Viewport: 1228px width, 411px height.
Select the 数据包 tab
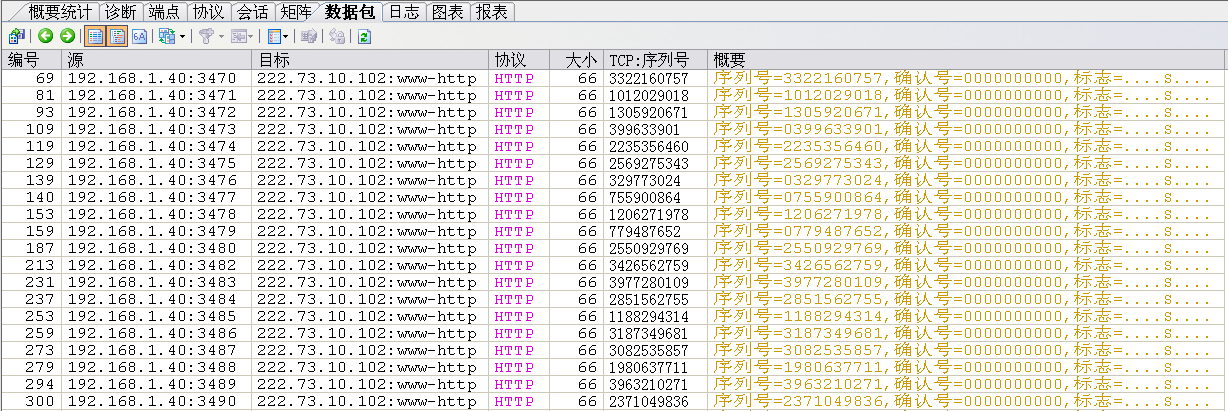pos(349,12)
